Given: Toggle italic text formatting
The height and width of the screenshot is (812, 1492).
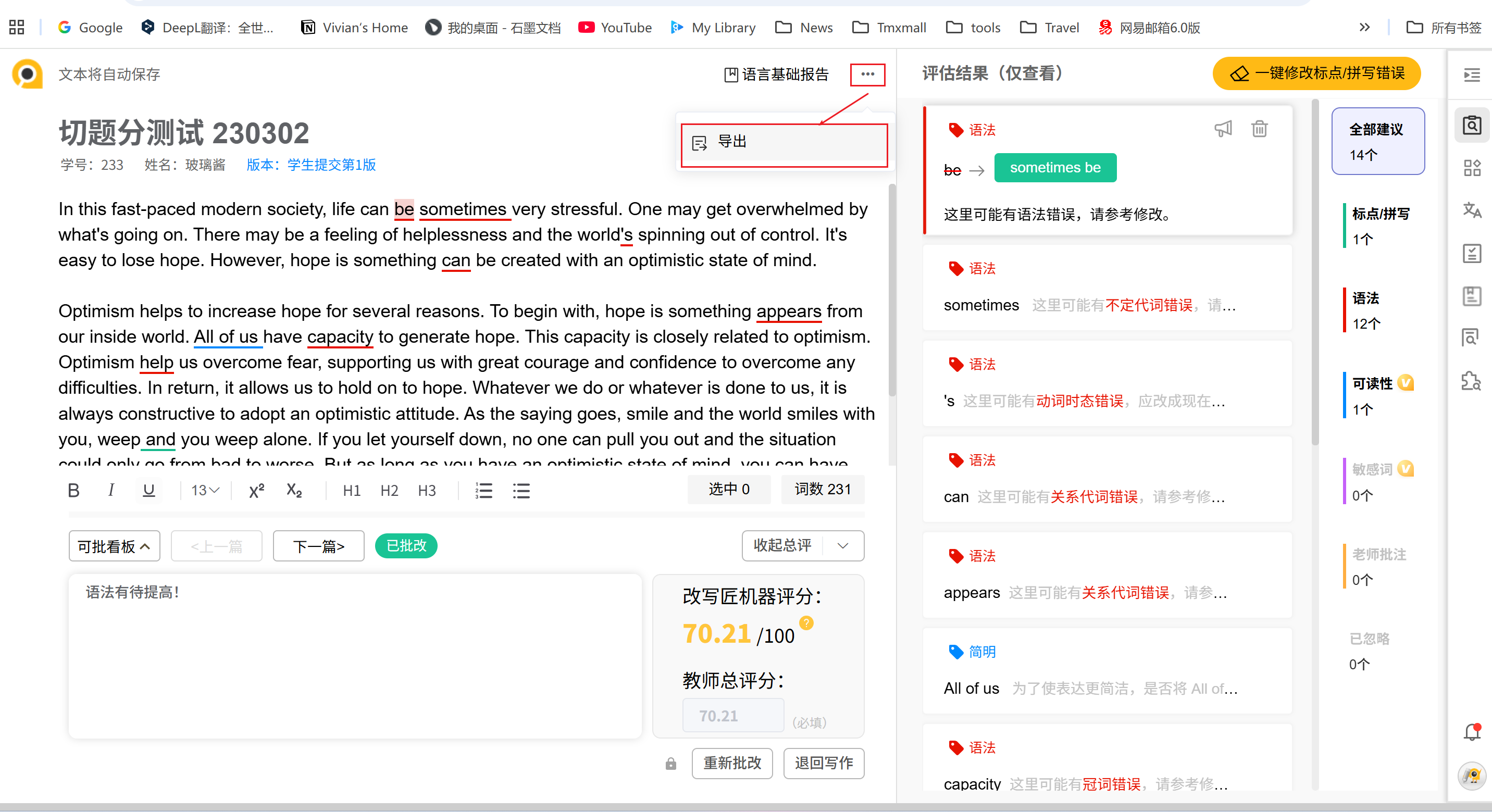Looking at the screenshot, I should (x=110, y=491).
